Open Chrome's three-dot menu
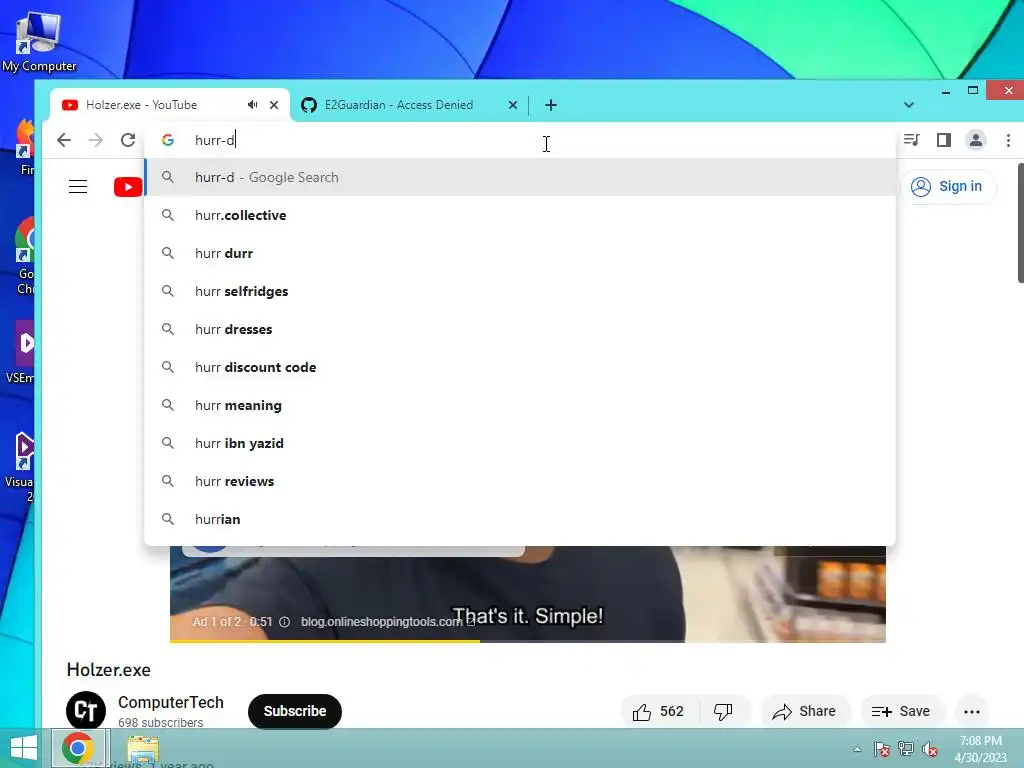 pyautogui.click(x=1008, y=140)
